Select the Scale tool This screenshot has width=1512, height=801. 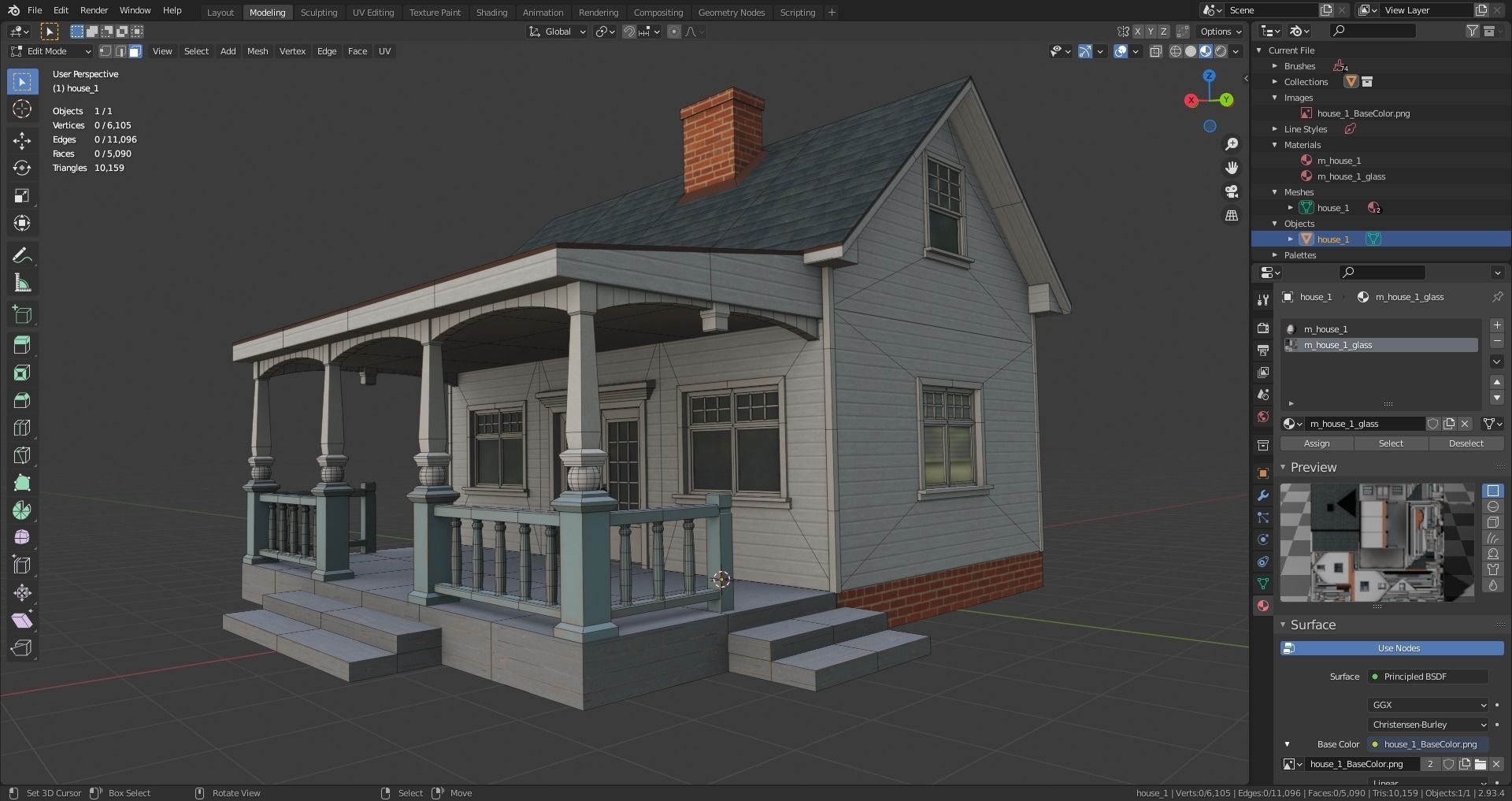(22, 195)
